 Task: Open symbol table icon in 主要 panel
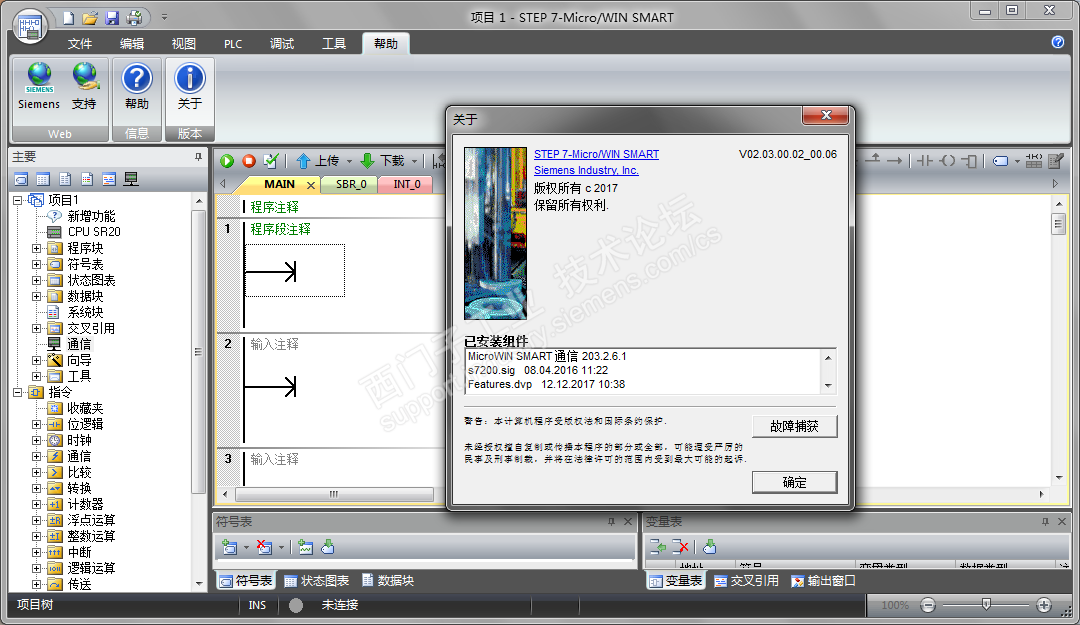point(21,180)
